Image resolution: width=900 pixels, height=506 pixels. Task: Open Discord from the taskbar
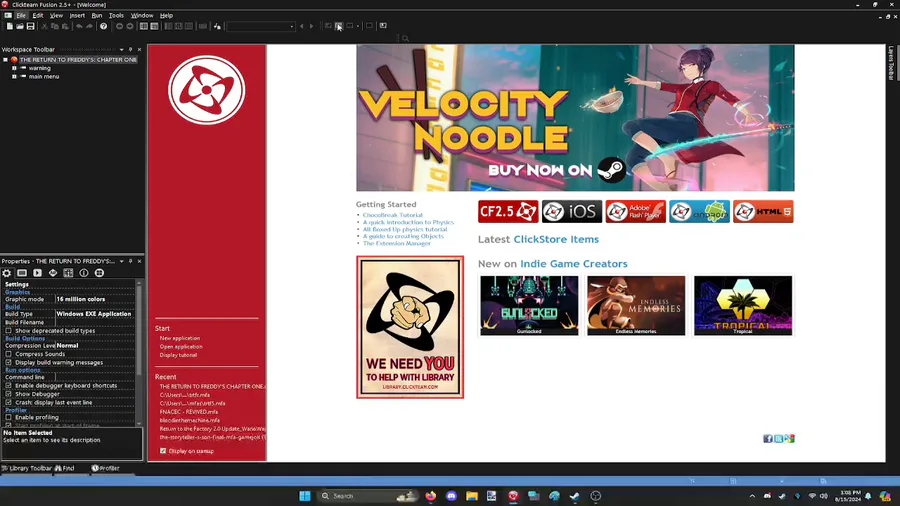click(x=451, y=496)
